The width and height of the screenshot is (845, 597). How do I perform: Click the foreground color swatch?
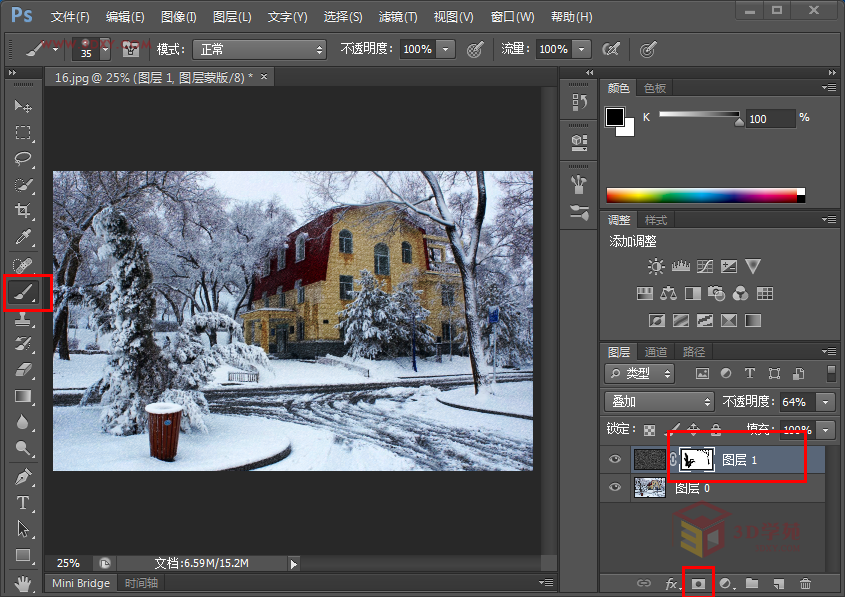(615, 117)
